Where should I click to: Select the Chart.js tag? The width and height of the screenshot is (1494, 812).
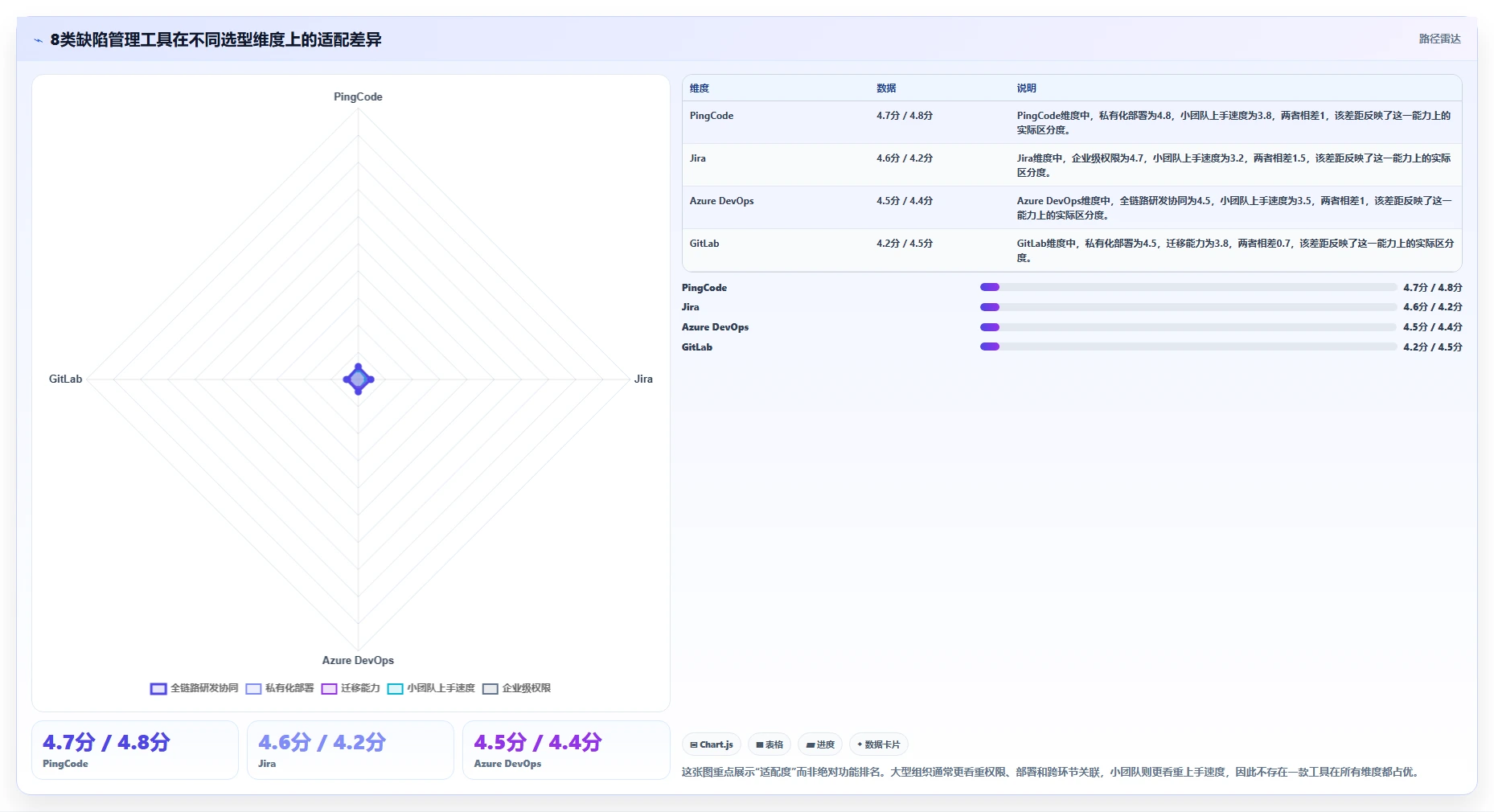tap(712, 744)
